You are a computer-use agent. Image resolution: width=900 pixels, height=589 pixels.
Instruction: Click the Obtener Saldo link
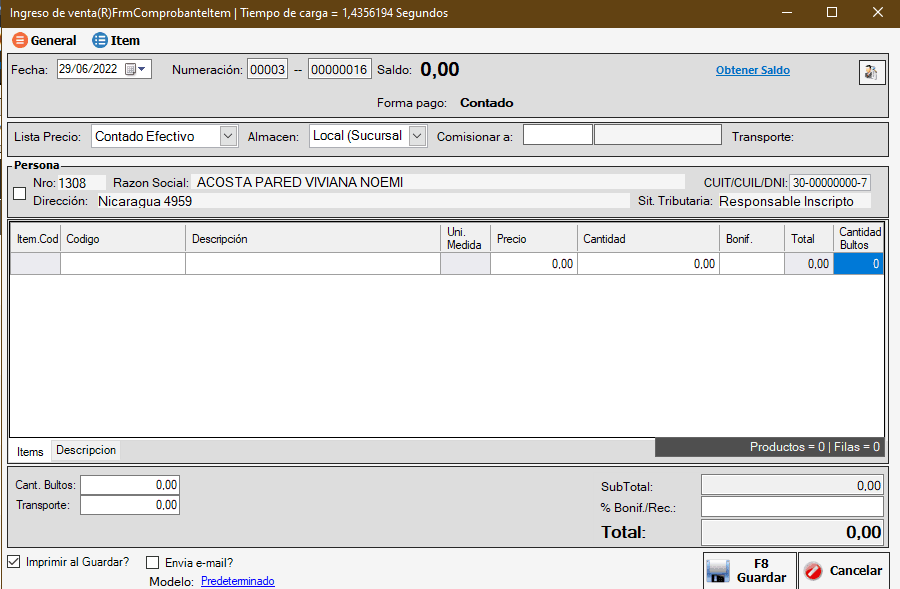[752, 71]
